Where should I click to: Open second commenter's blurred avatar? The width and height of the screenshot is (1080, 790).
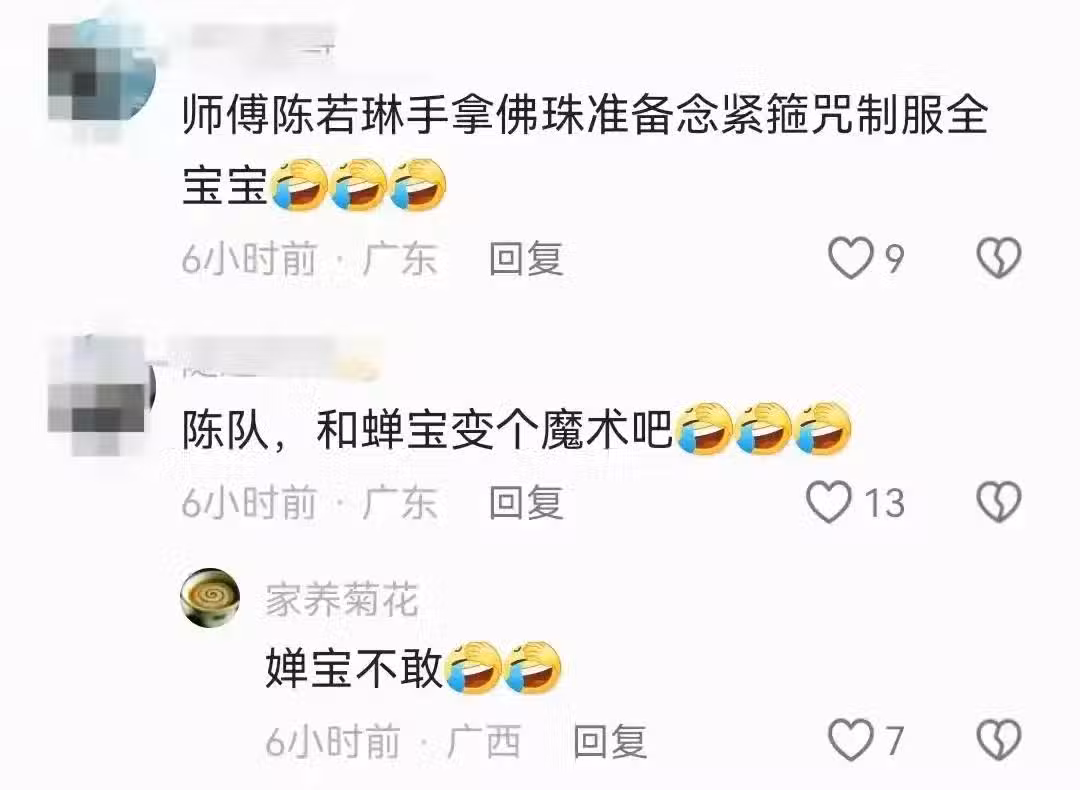coord(102,395)
